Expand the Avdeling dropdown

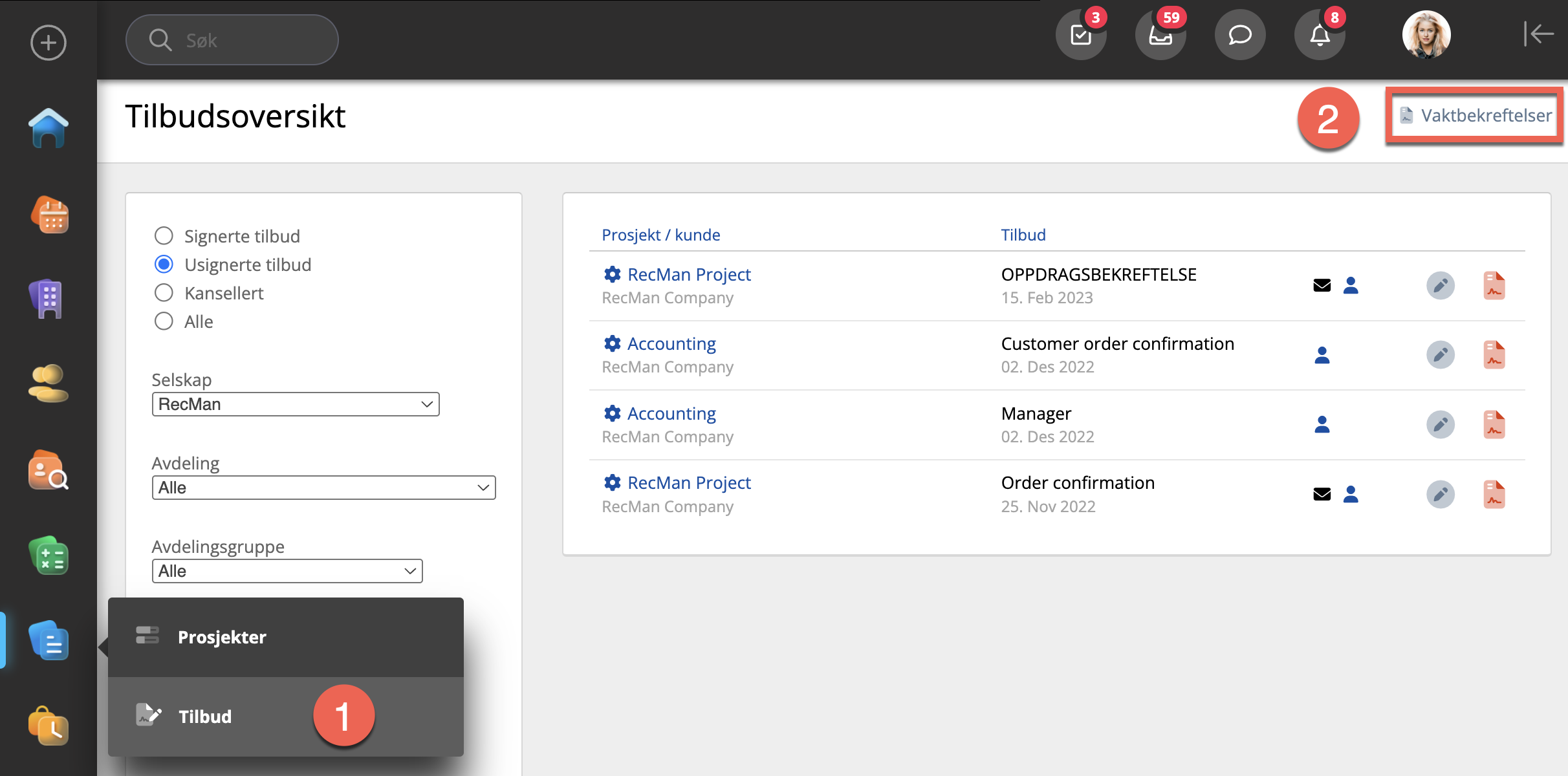pos(323,488)
